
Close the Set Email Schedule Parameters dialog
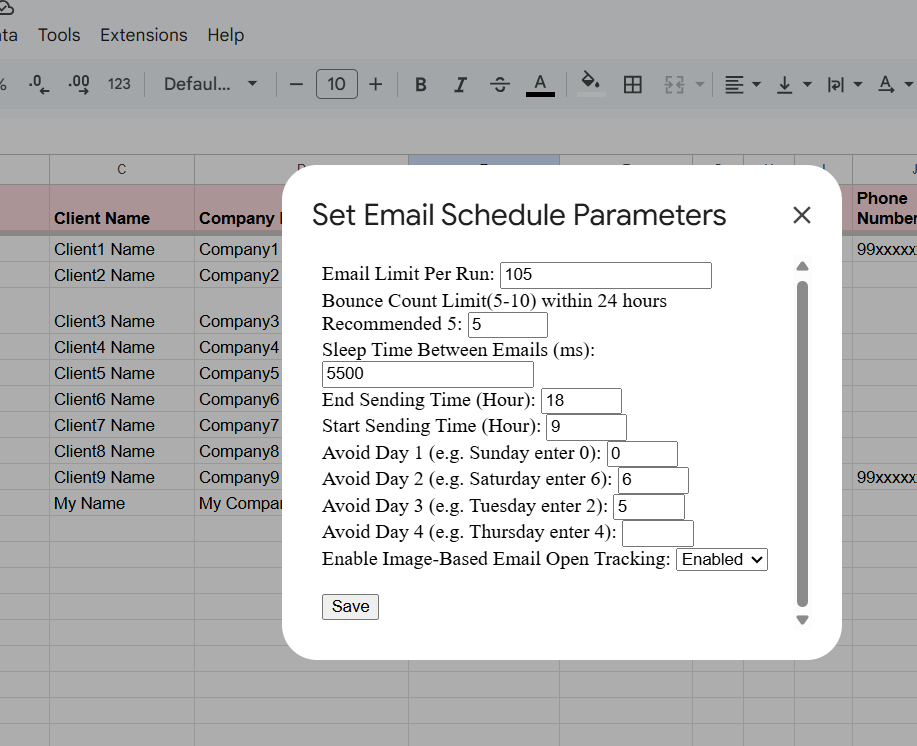click(802, 215)
